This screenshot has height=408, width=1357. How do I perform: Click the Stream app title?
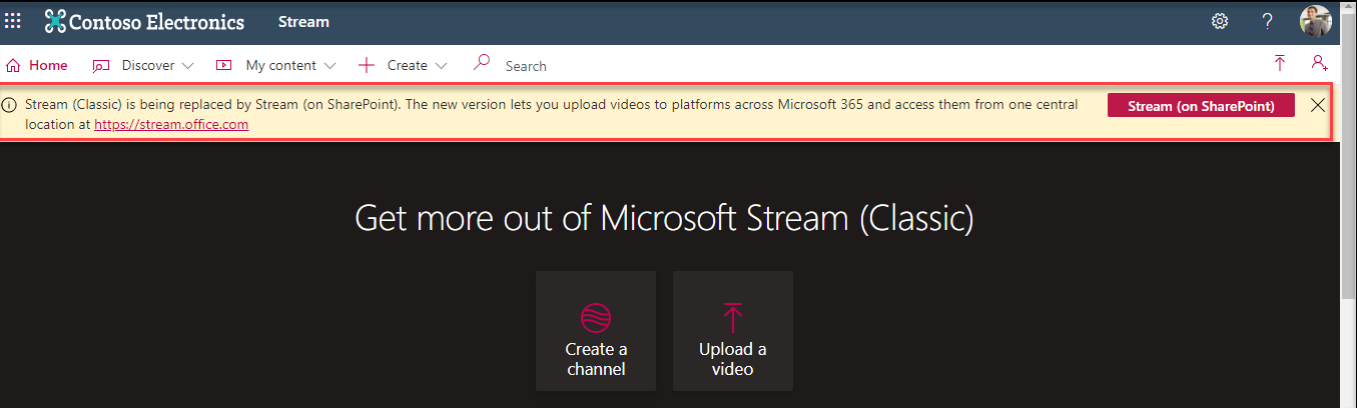(x=303, y=22)
